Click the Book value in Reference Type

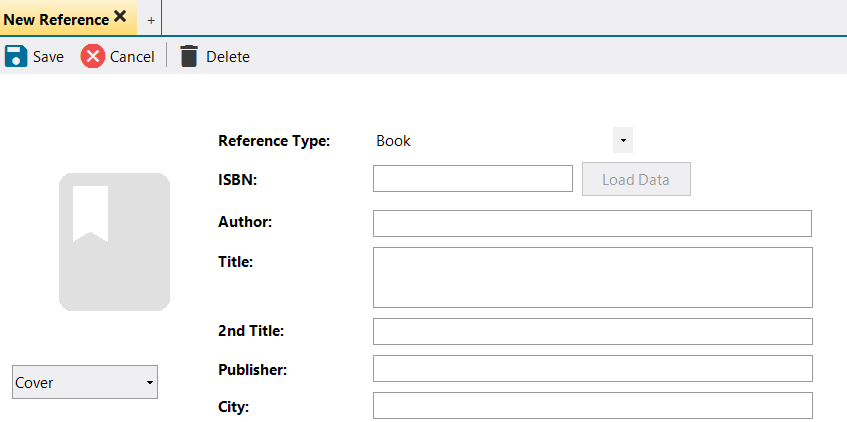coord(394,141)
